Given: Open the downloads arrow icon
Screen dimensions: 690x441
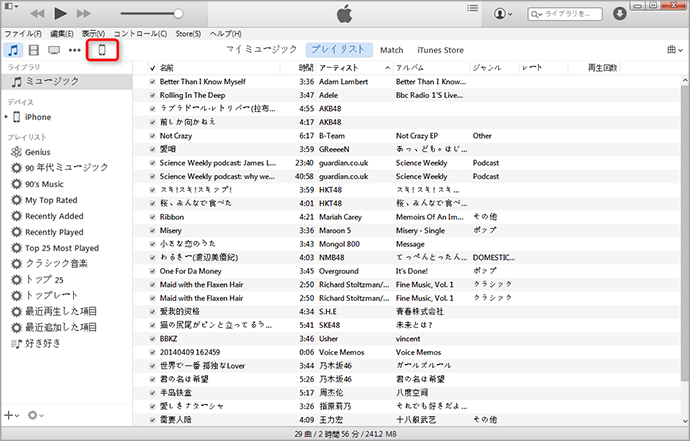Looking at the screenshot, I should pos(619,14).
